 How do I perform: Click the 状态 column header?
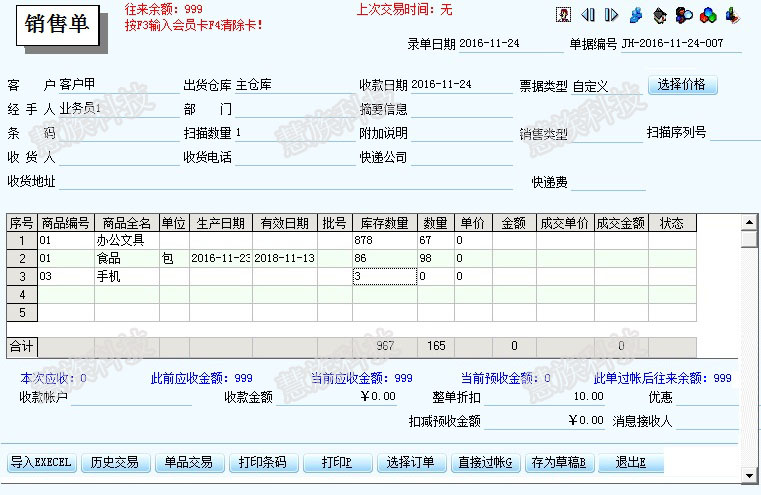pos(672,223)
